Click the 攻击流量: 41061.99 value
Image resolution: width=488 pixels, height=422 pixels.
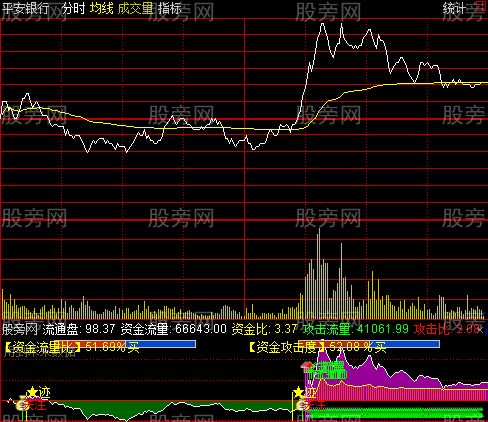pos(356,329)
